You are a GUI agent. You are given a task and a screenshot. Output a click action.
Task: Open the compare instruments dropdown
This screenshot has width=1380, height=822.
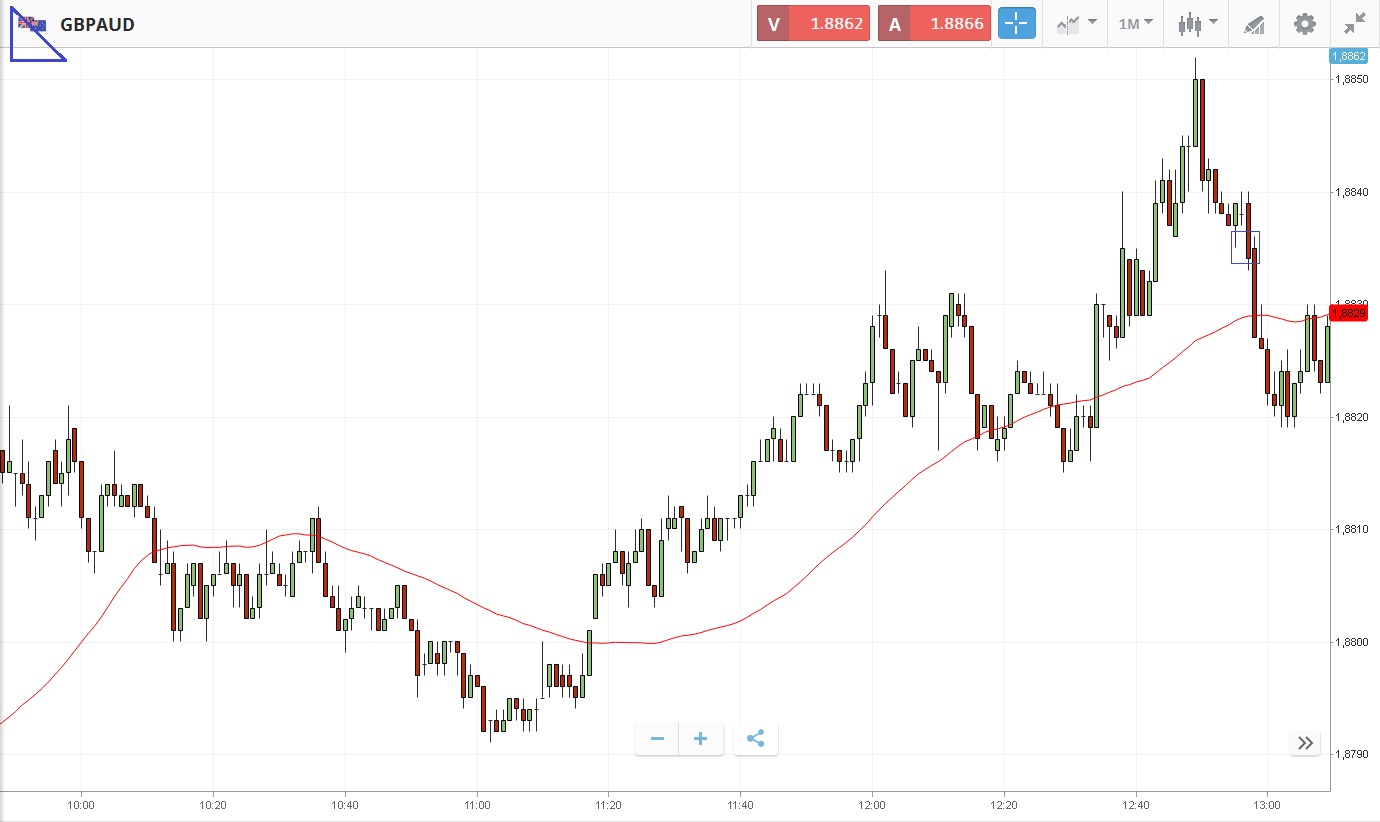pyautogui.click(x=1076, y=24)
